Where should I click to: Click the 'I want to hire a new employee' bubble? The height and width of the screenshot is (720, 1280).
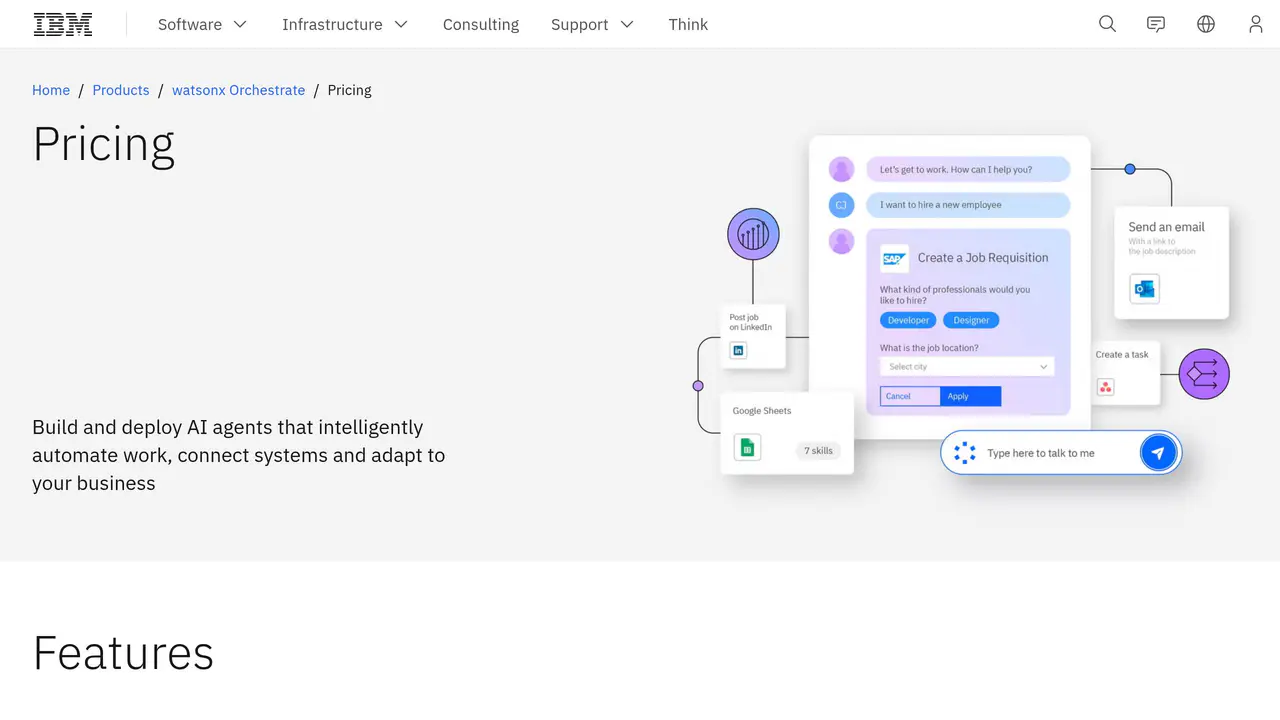click(968, 205)
